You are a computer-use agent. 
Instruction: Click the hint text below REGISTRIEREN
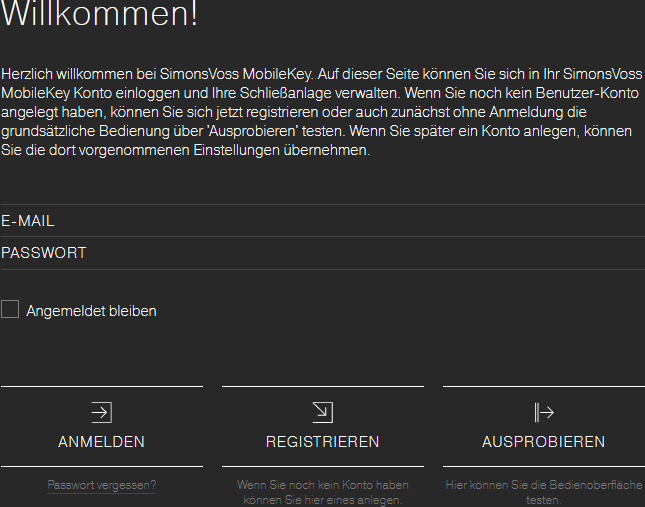(322, 492)
